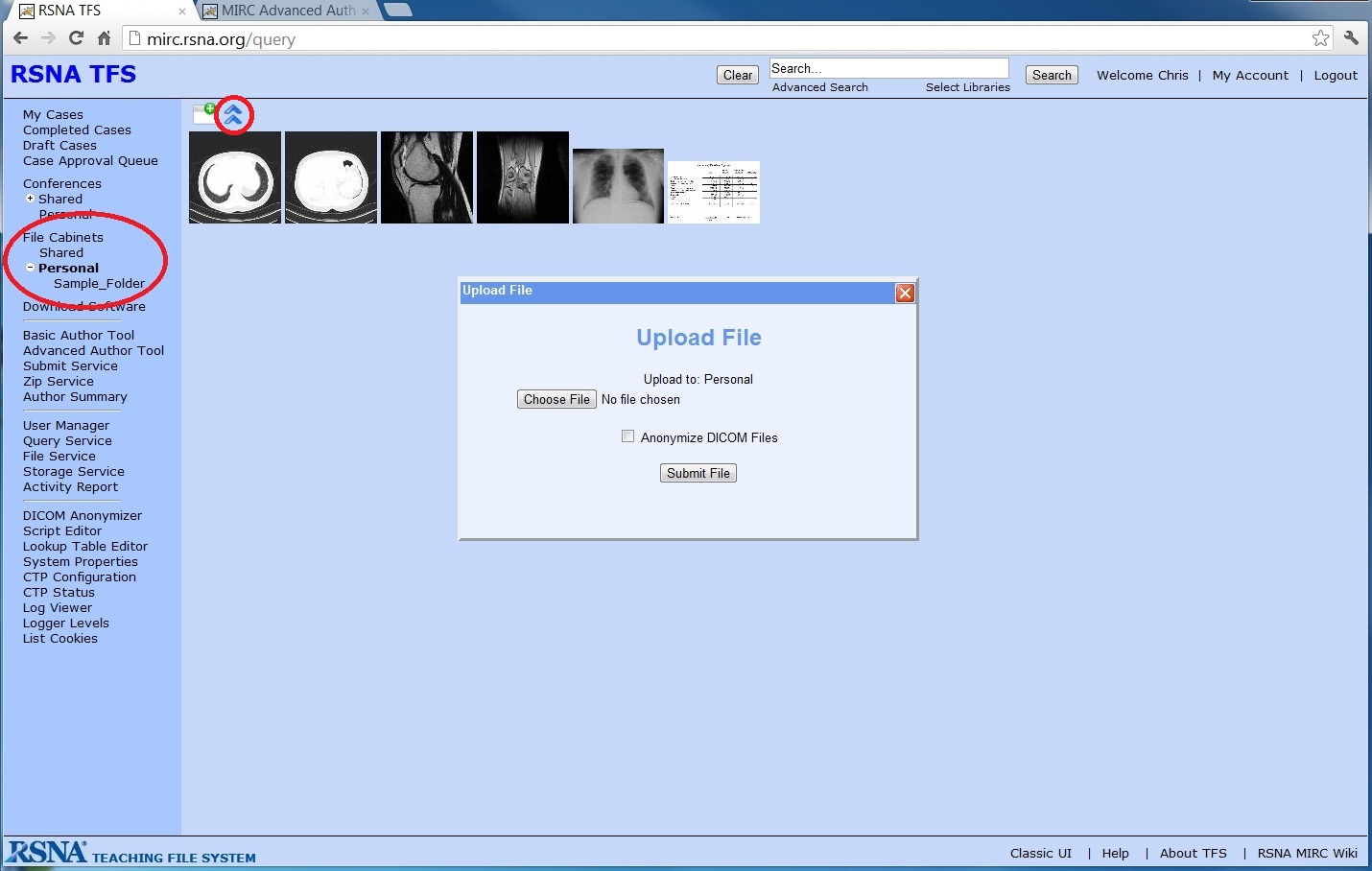Screen dimensions: 1372x871
Task: Open the CTP Configuration link
Action: 80,577
